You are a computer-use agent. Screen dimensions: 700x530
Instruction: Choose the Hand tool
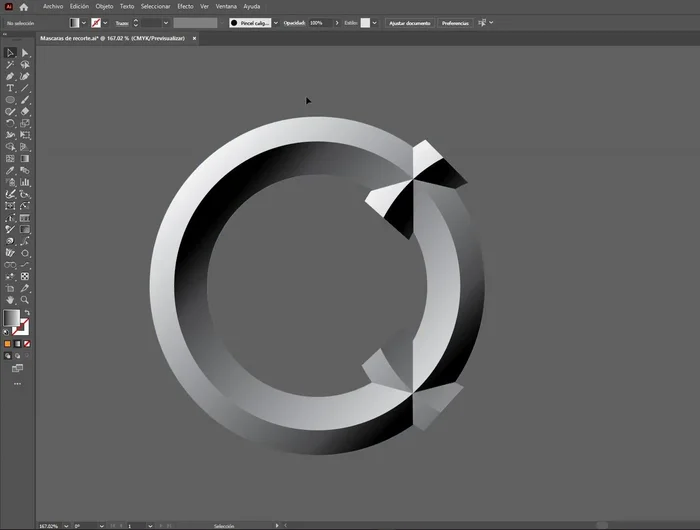point(10,299)
